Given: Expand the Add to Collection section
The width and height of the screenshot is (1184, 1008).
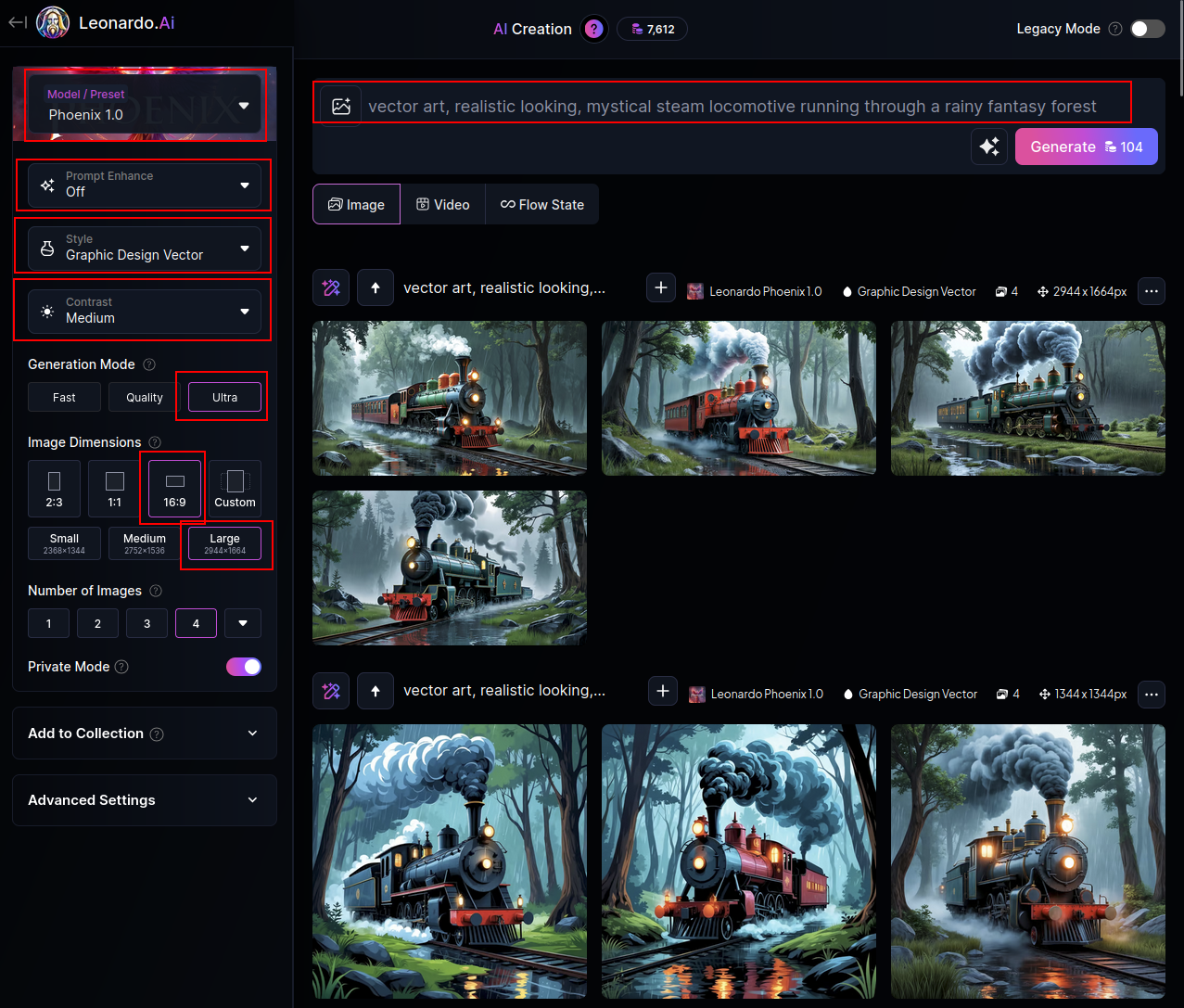Looking at the screenshot, I should coord(145,734).
